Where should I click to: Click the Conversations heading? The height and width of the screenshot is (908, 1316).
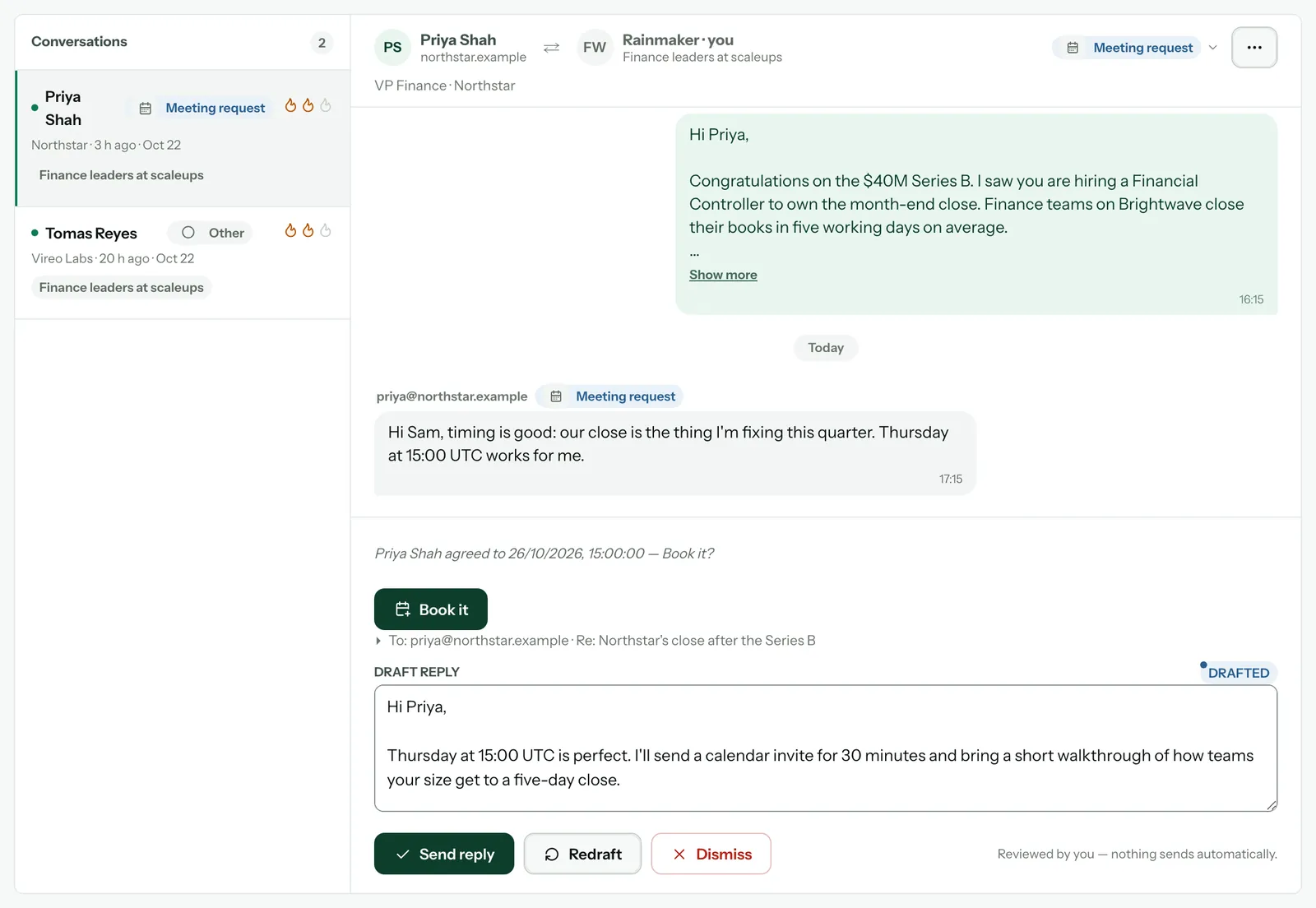[79, 41]
